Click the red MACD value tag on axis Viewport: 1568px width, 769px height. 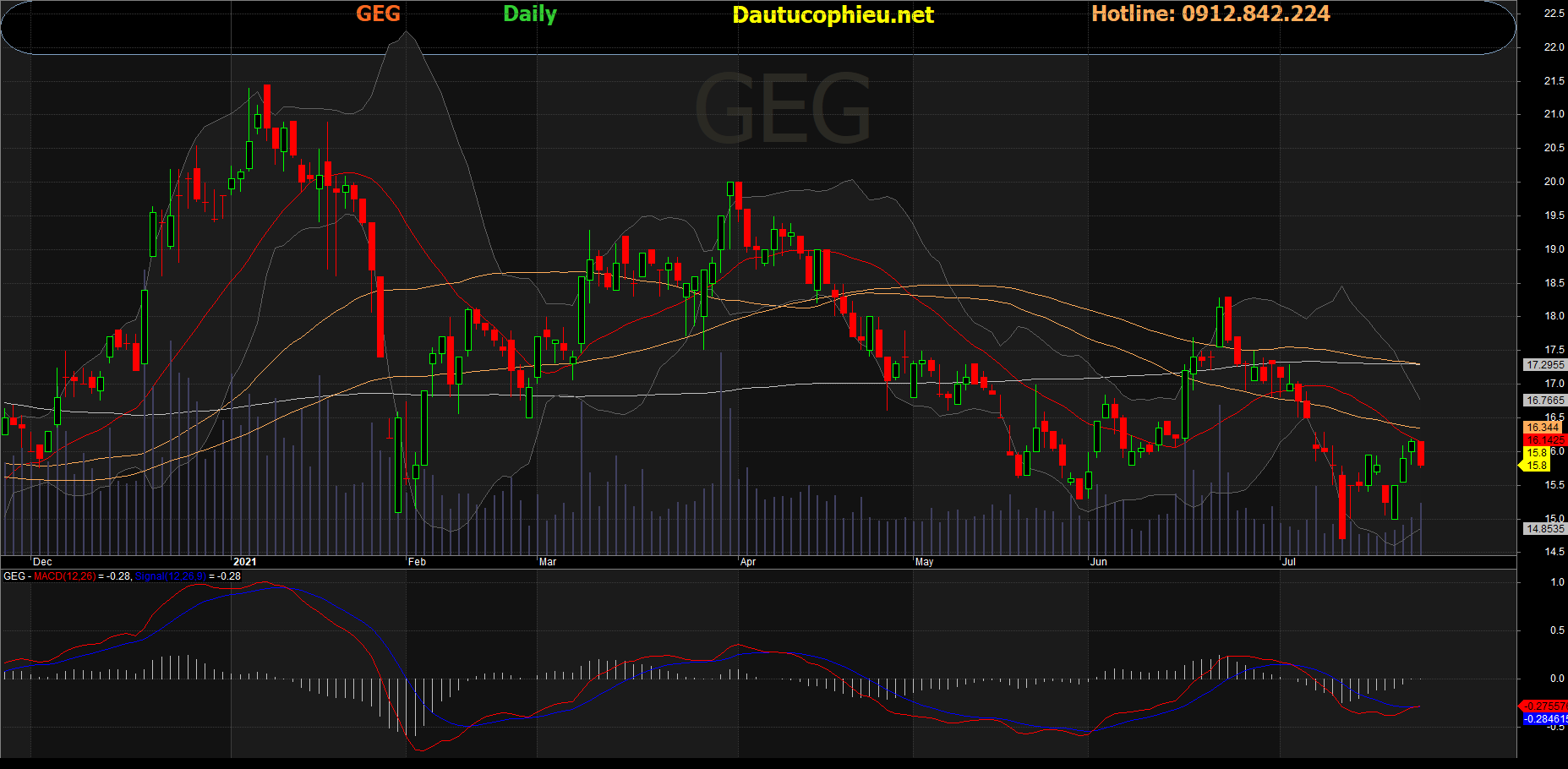pos(1544,706)
